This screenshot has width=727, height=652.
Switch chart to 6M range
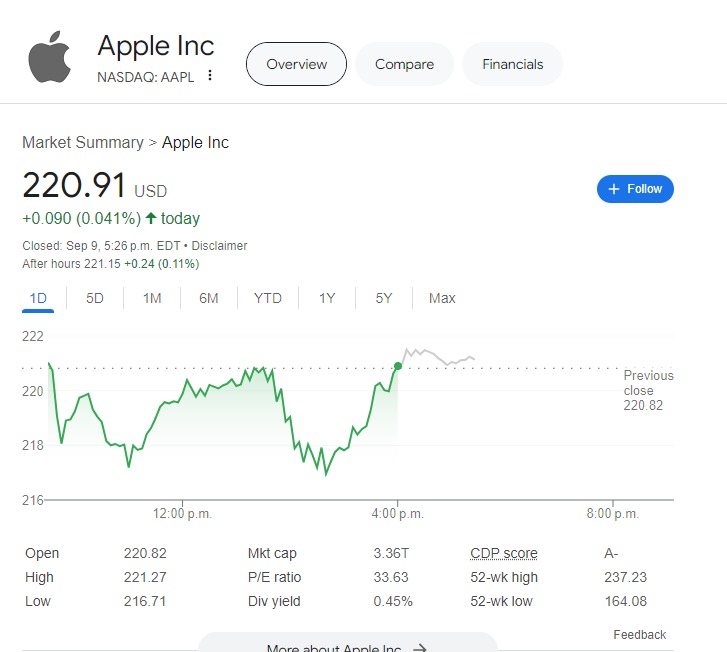[x=209, y=298]
